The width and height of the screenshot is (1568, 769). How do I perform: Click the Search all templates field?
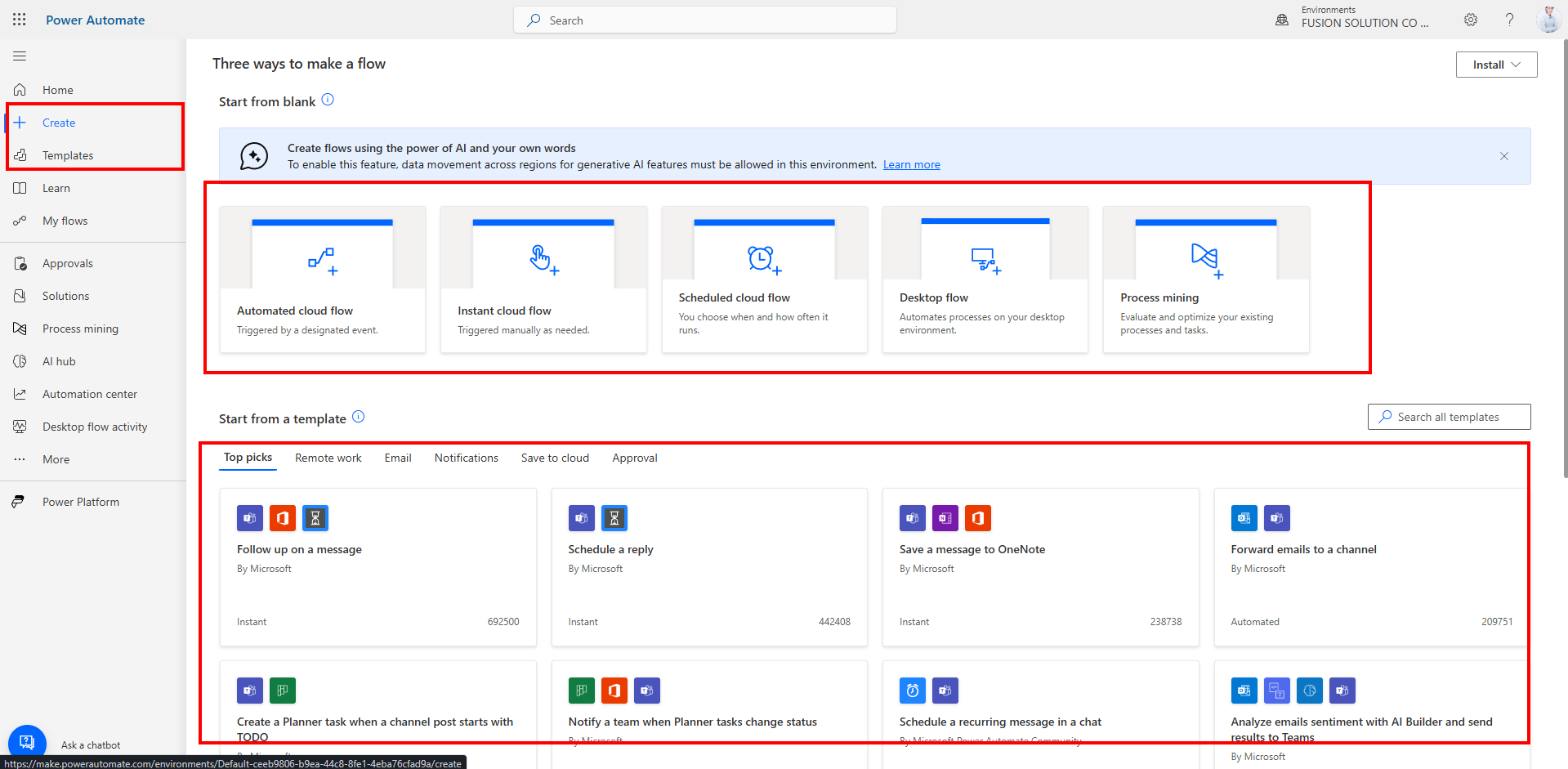tap(1449, 417)
